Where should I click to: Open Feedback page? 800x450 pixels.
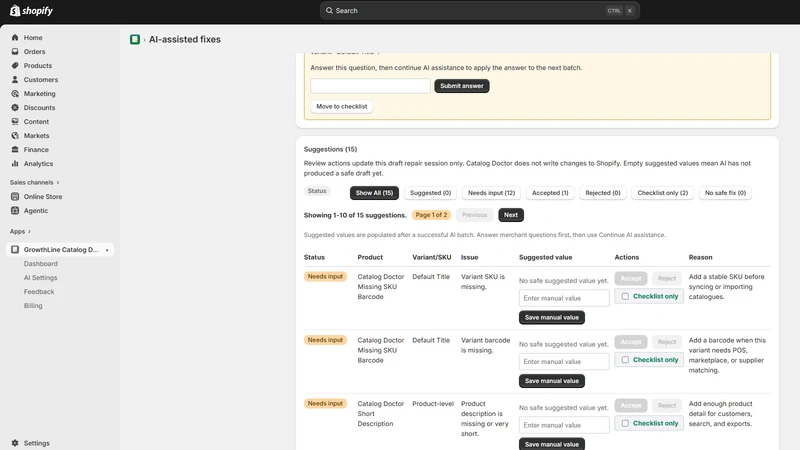click(39, 292)
